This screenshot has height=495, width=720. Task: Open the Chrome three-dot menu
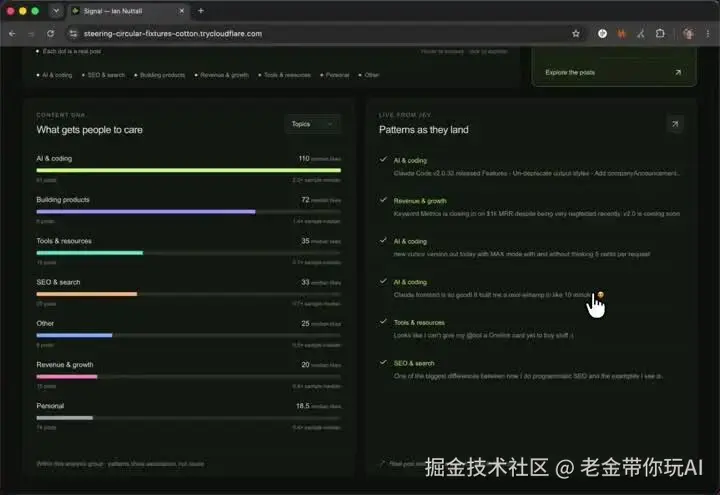(708, 34)
